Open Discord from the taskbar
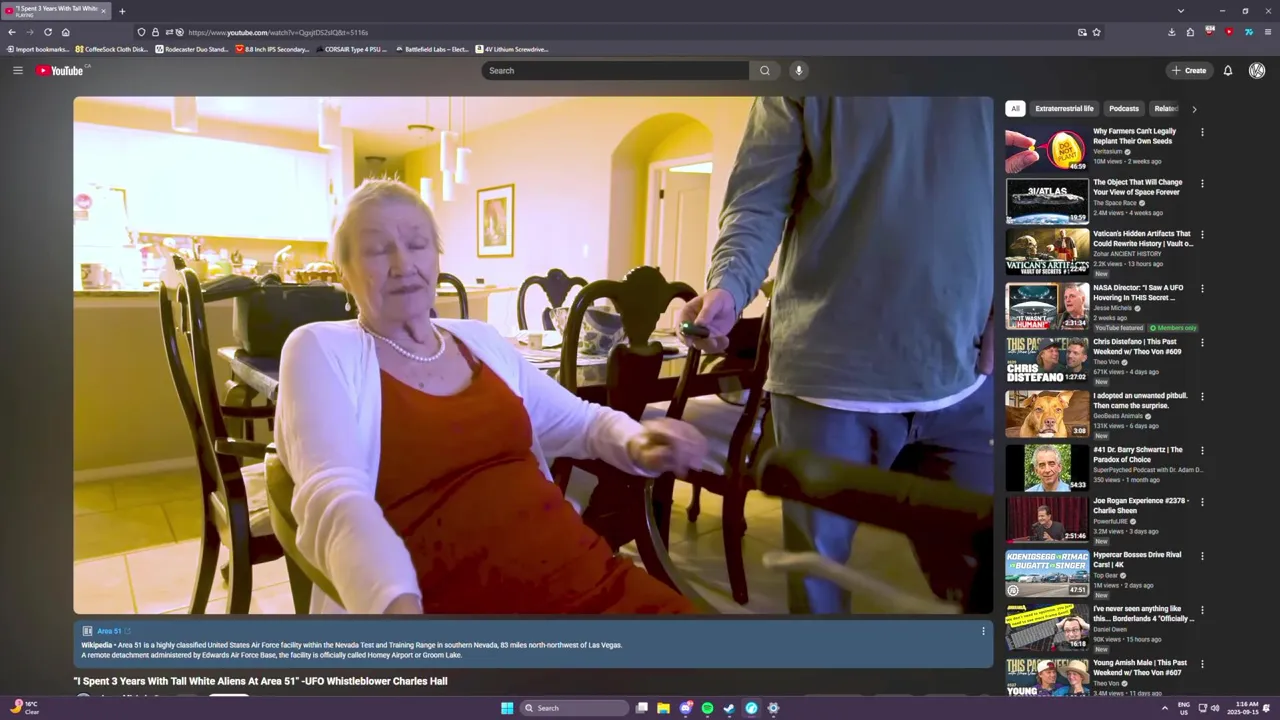 (685, 708)
